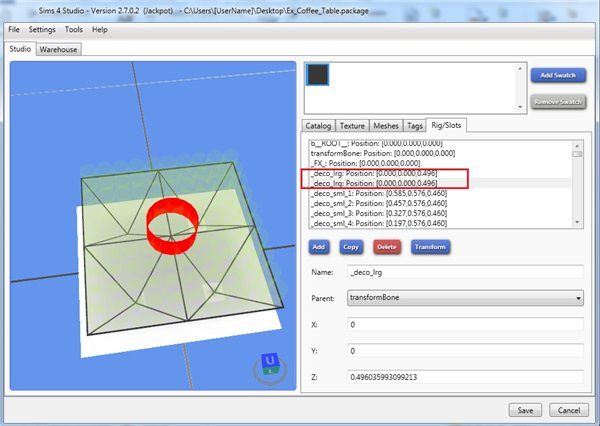
Task: Select _deco_sml_1 in the rig list
Action: point(380,194)
